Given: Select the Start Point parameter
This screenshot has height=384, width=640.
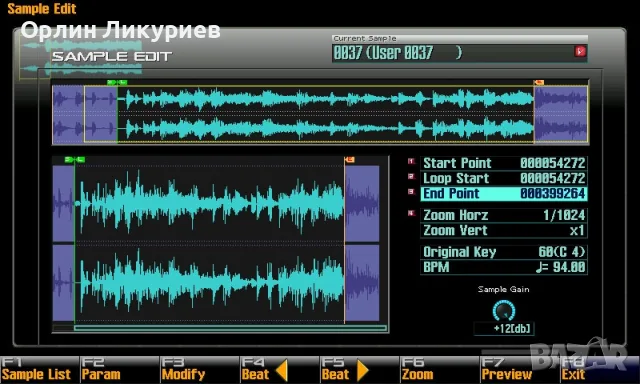Looking at the screenshot, I should (504, 163).
